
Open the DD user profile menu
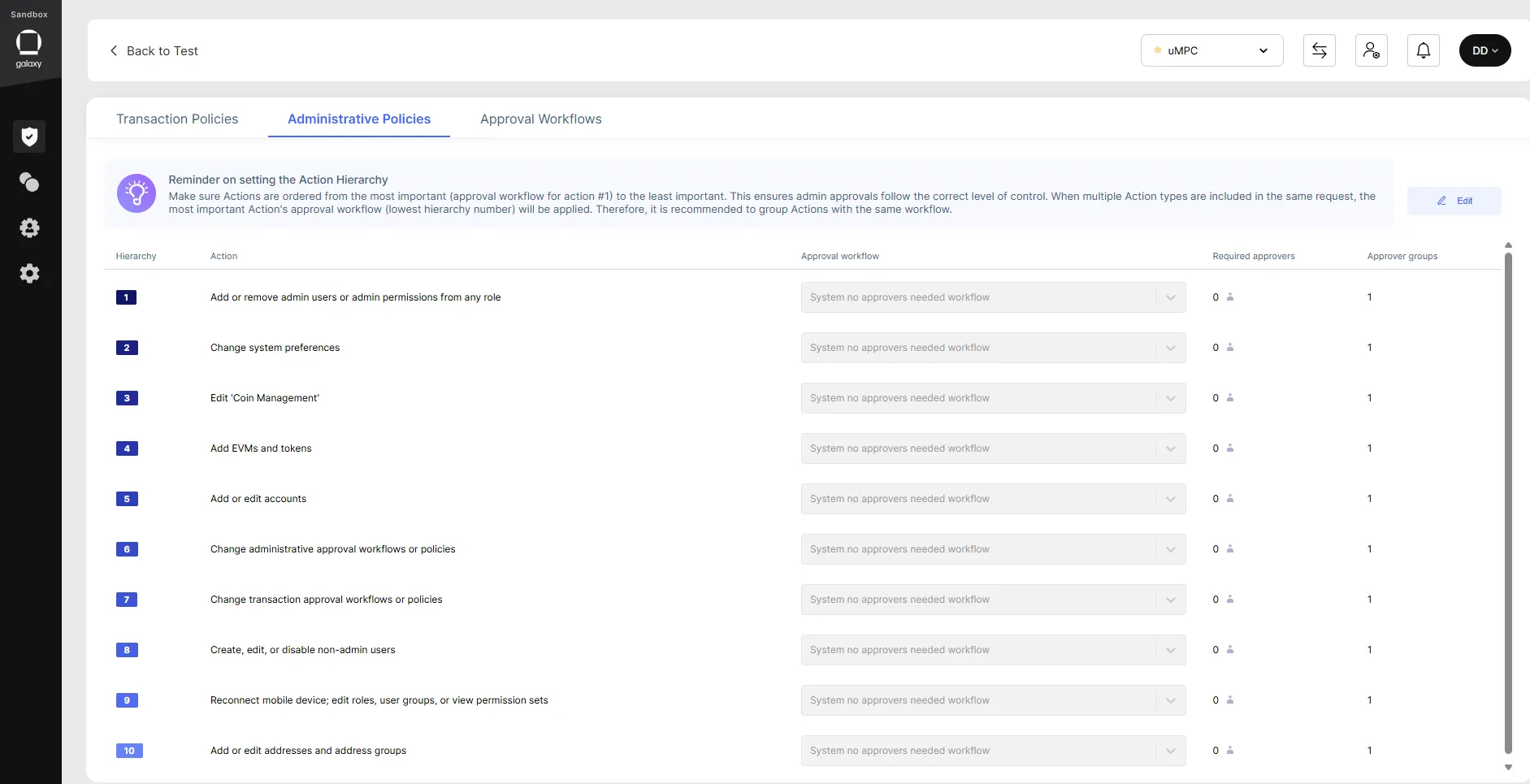point(1485,50)
